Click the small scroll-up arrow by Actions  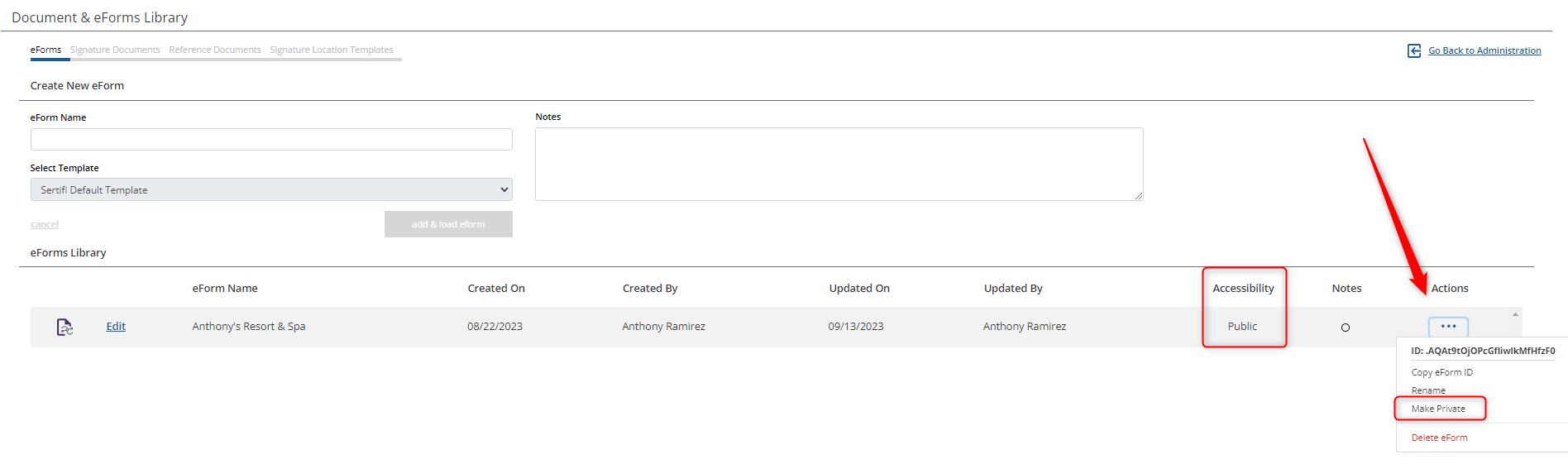tap(1515, 314)
